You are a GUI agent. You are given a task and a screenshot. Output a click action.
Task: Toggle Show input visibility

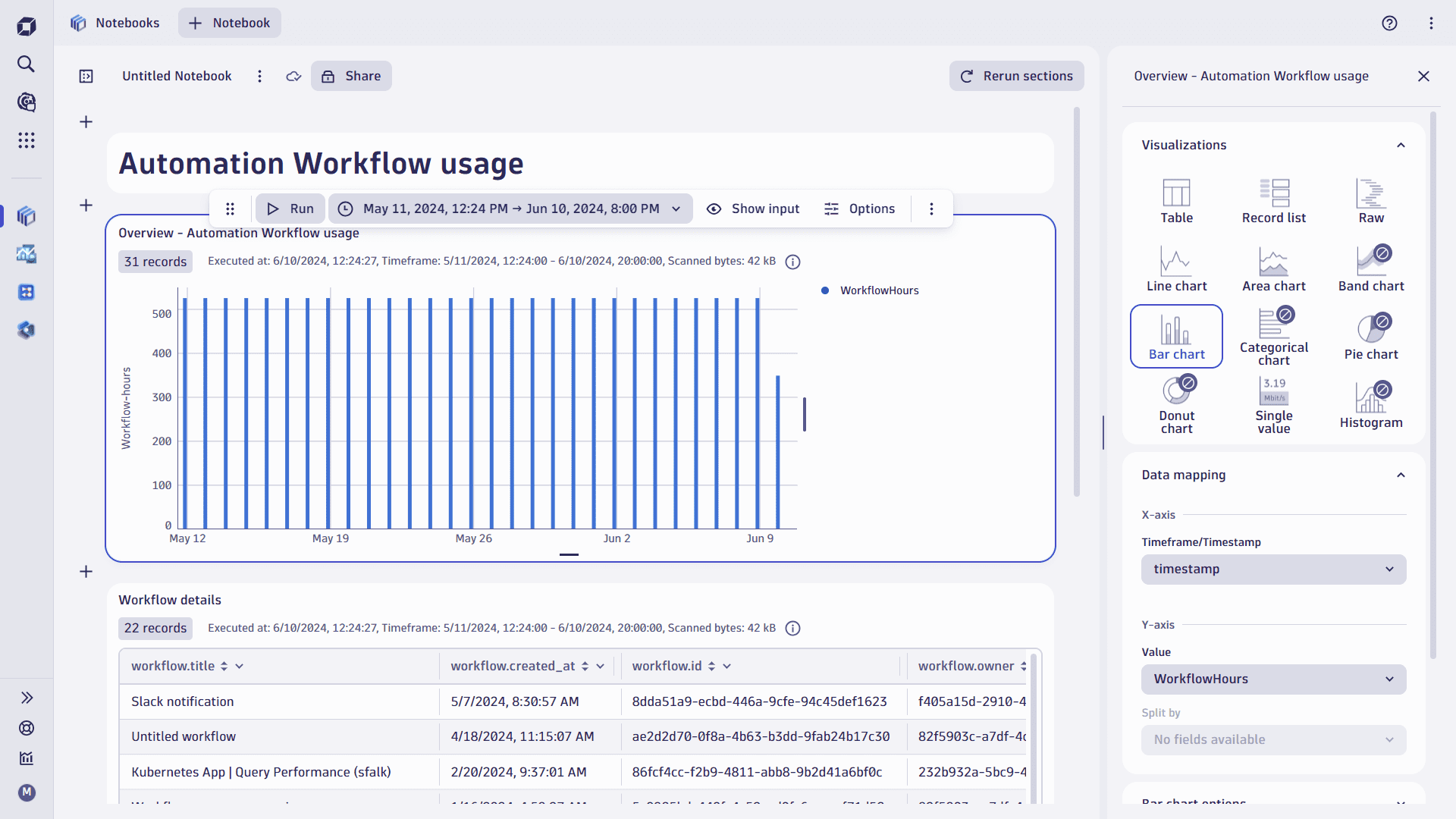pos(752,208)
